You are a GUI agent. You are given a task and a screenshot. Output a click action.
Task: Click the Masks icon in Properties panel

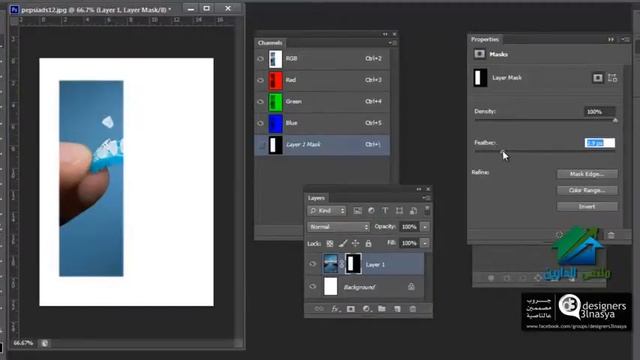[480, 54]
